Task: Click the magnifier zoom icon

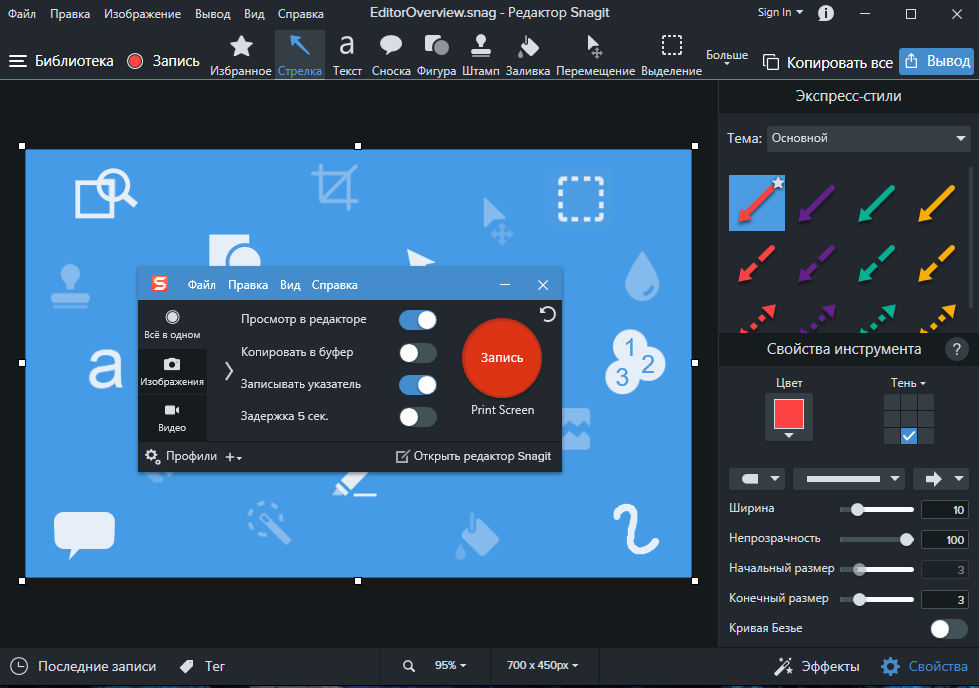Action: (409, 666)
